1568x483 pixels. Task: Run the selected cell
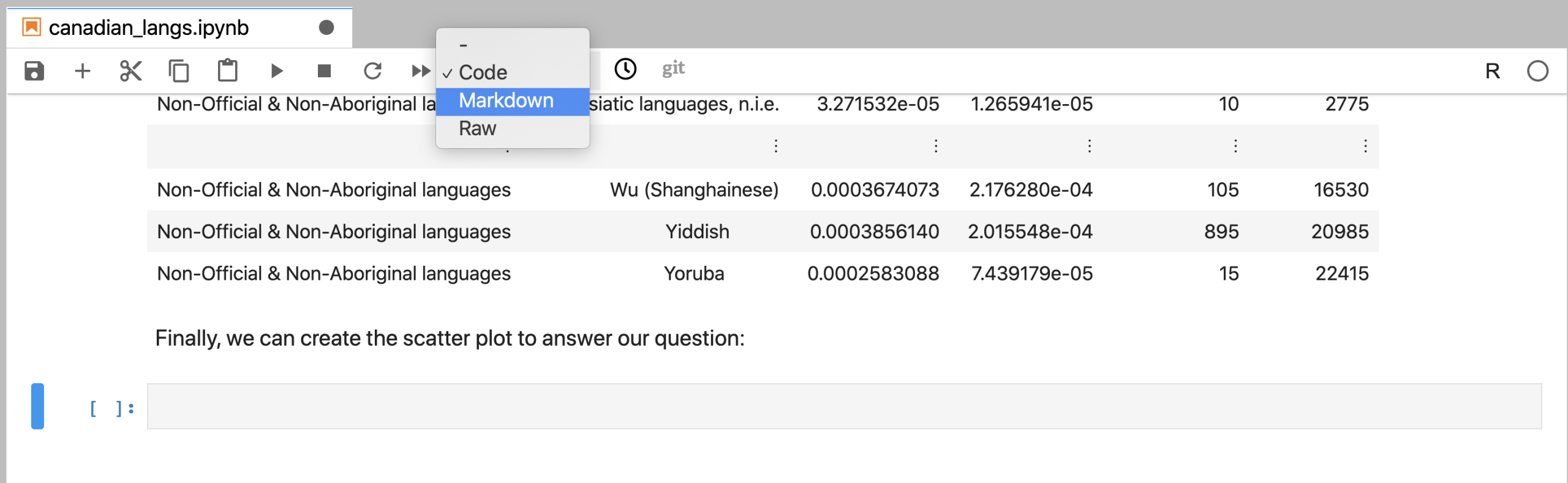276,71
